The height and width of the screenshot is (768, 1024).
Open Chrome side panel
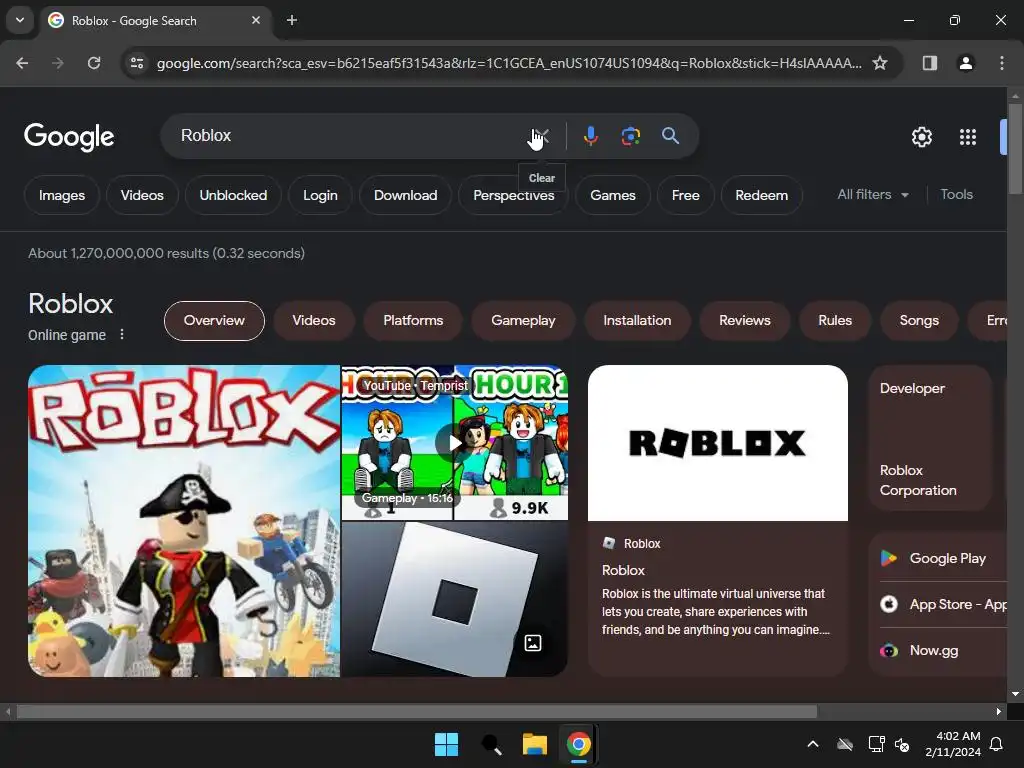coord(929,63)
